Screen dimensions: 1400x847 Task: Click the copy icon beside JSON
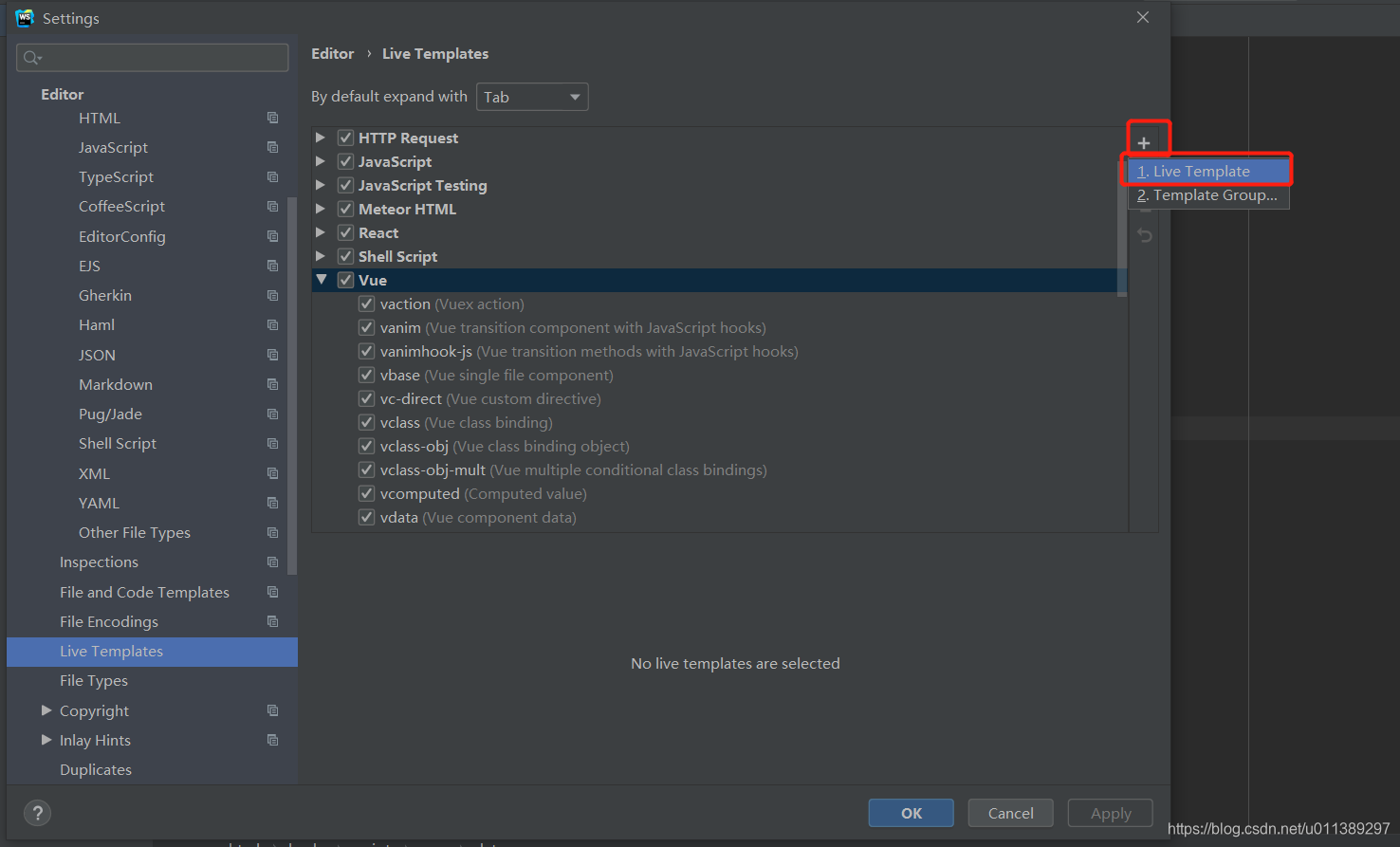(x=273, y=355)
